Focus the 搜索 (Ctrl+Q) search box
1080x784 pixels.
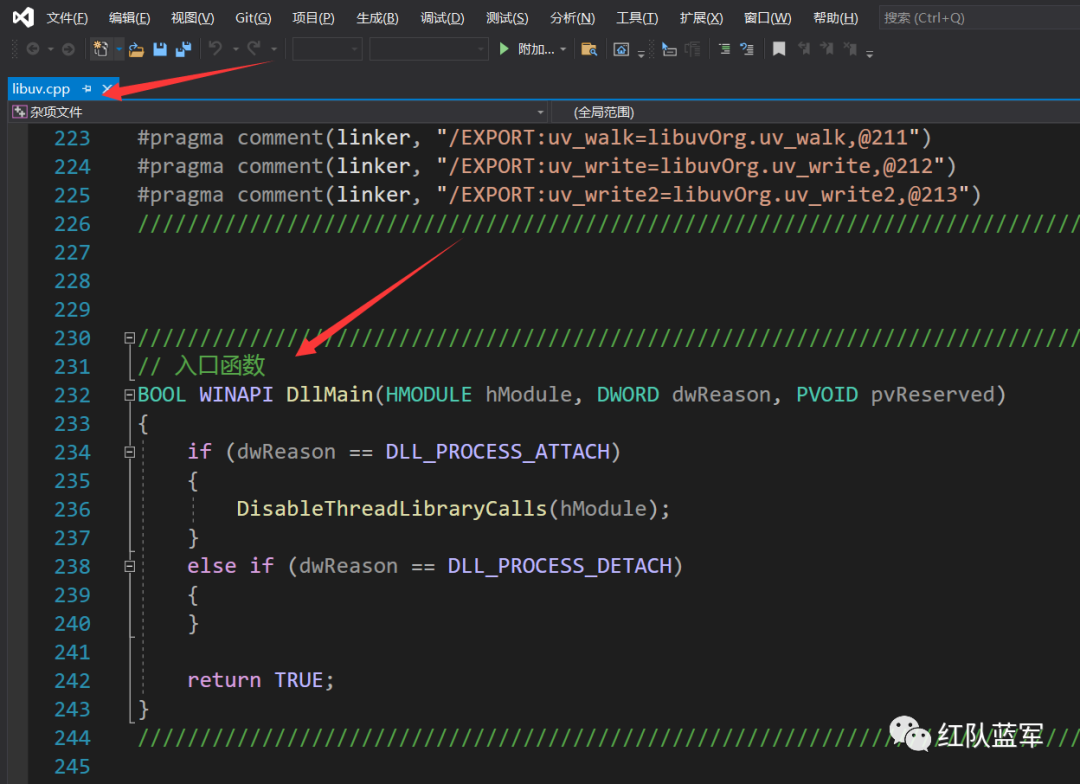979,18
